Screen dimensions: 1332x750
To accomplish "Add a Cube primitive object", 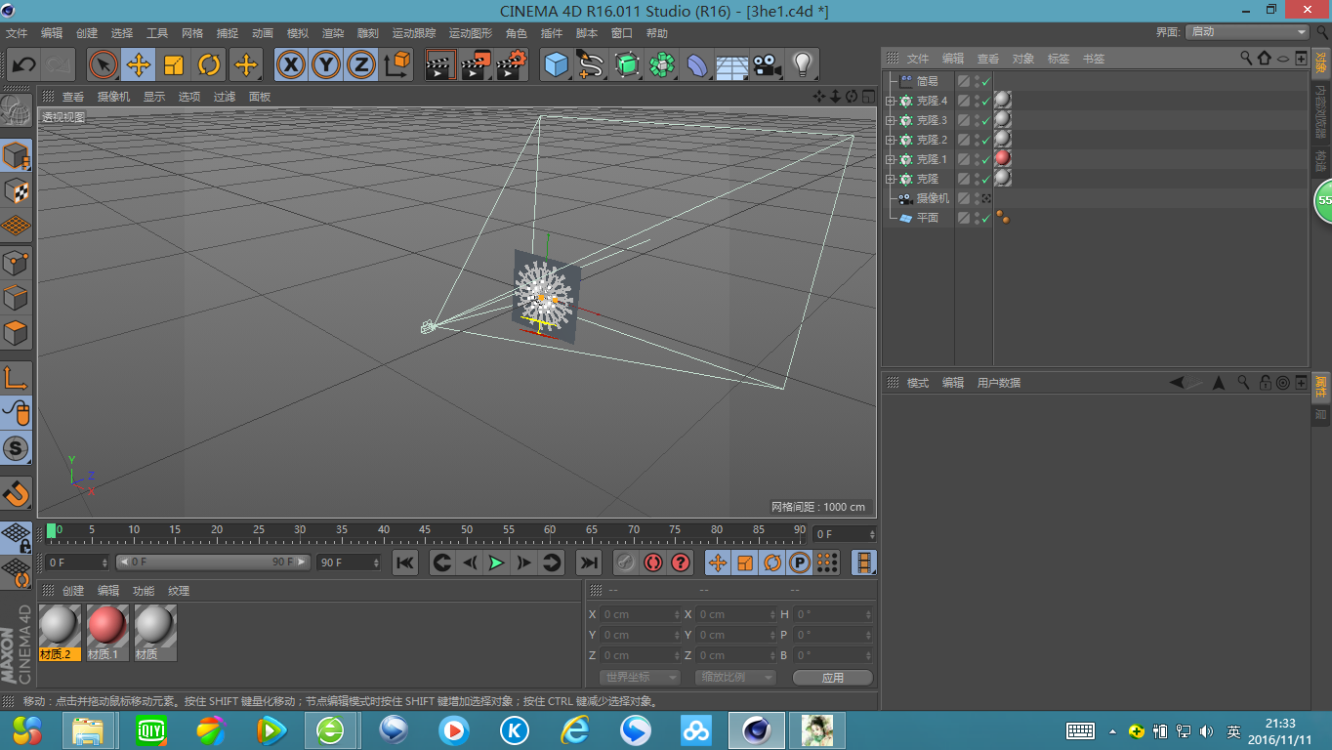I will click(556, 66).
